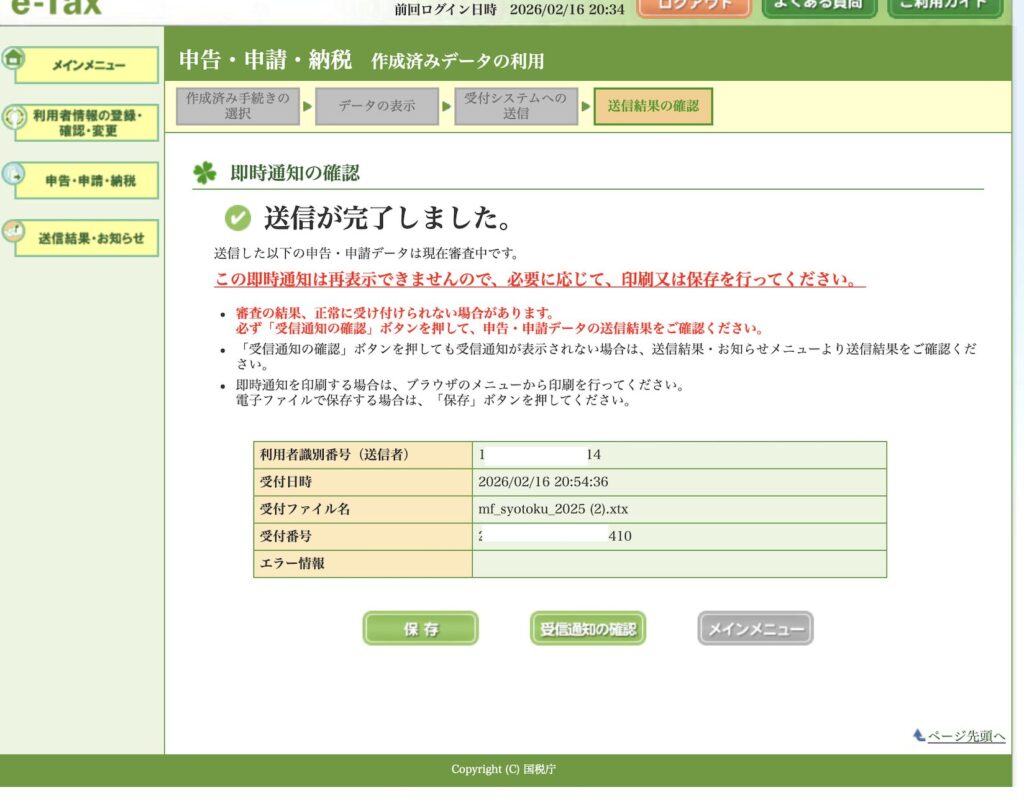This screenshot has width=1024, height=803.
Task: Click the file name mf_syotoku_2025 (2).xtx
Action: point(553,509)
